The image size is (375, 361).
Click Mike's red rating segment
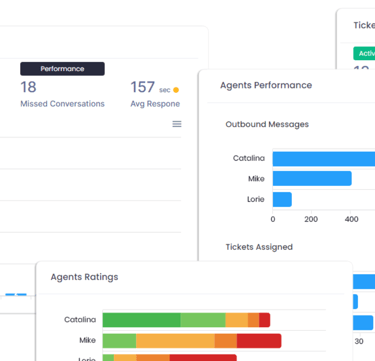click(x=259, y=341)
